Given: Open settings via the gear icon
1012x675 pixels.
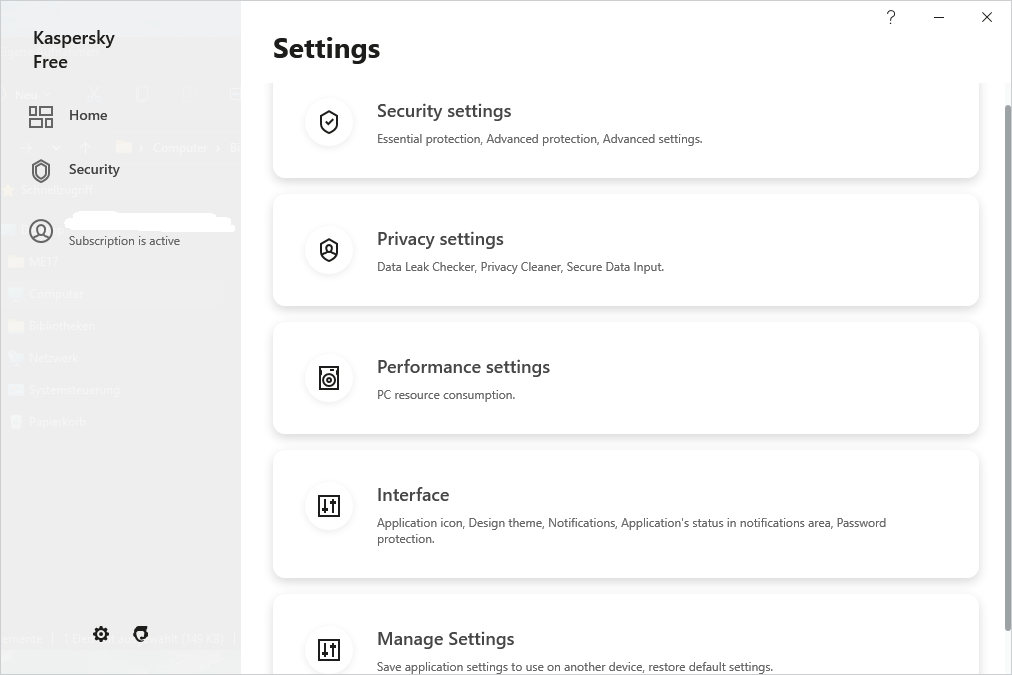Looking at the screenshot, I should [101, 634].
